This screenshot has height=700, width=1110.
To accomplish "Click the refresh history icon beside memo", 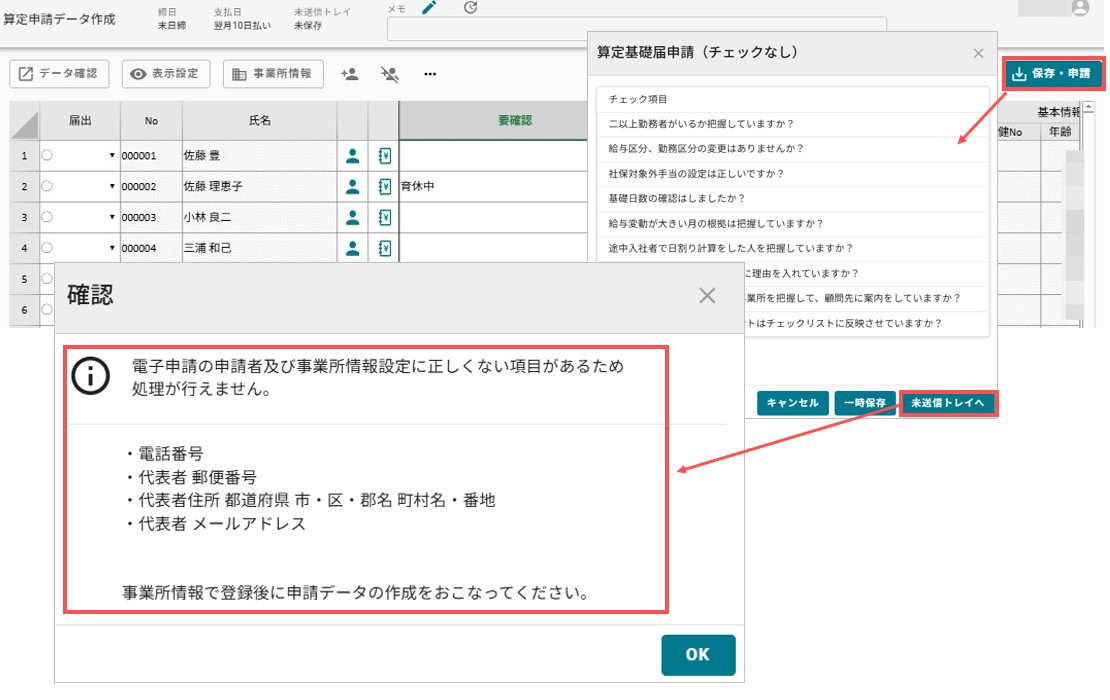I will point(471,8).
